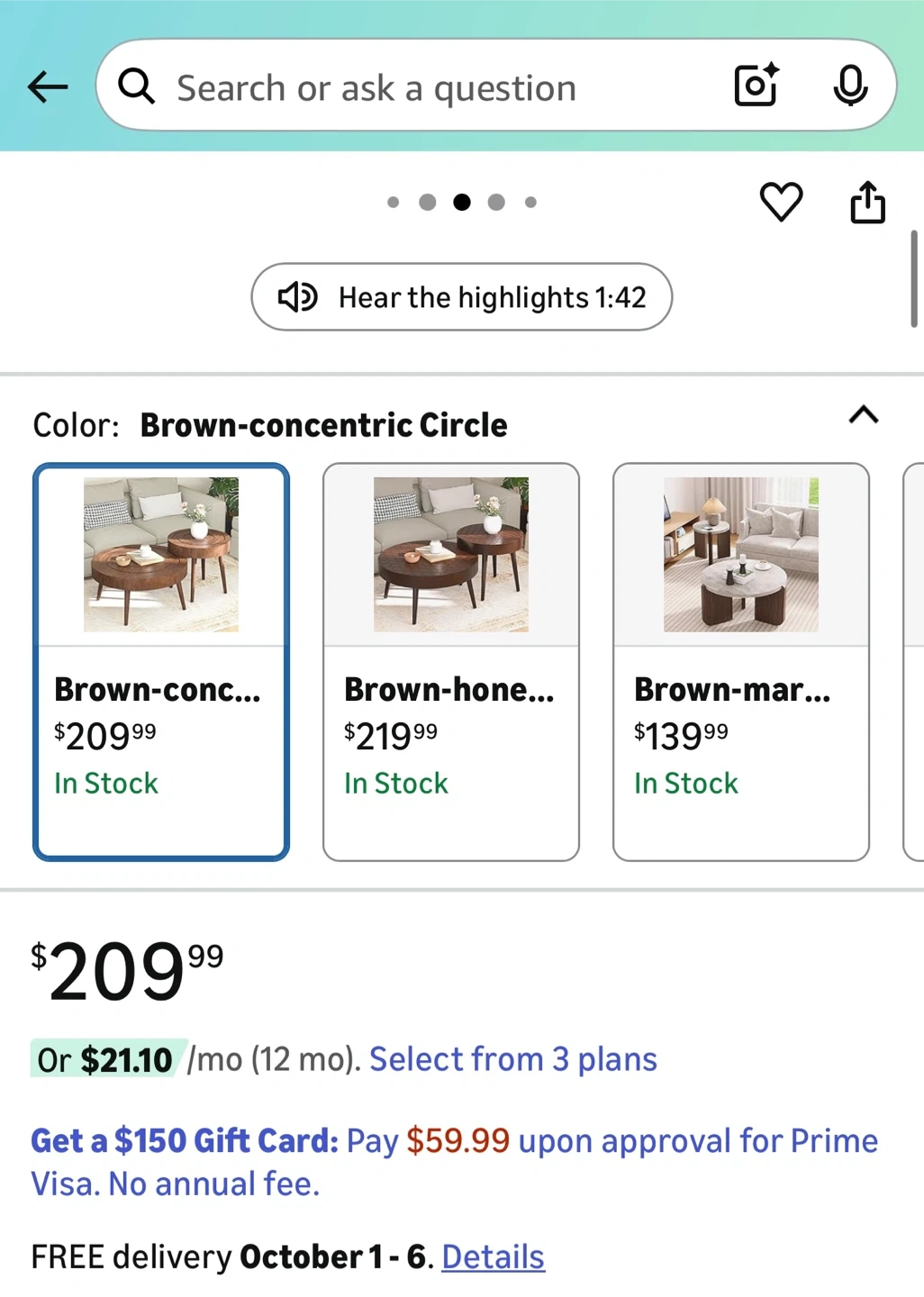Add item to wishlist with heart icon
This screenshot has height=1297, width=924.
pos(781,202)
